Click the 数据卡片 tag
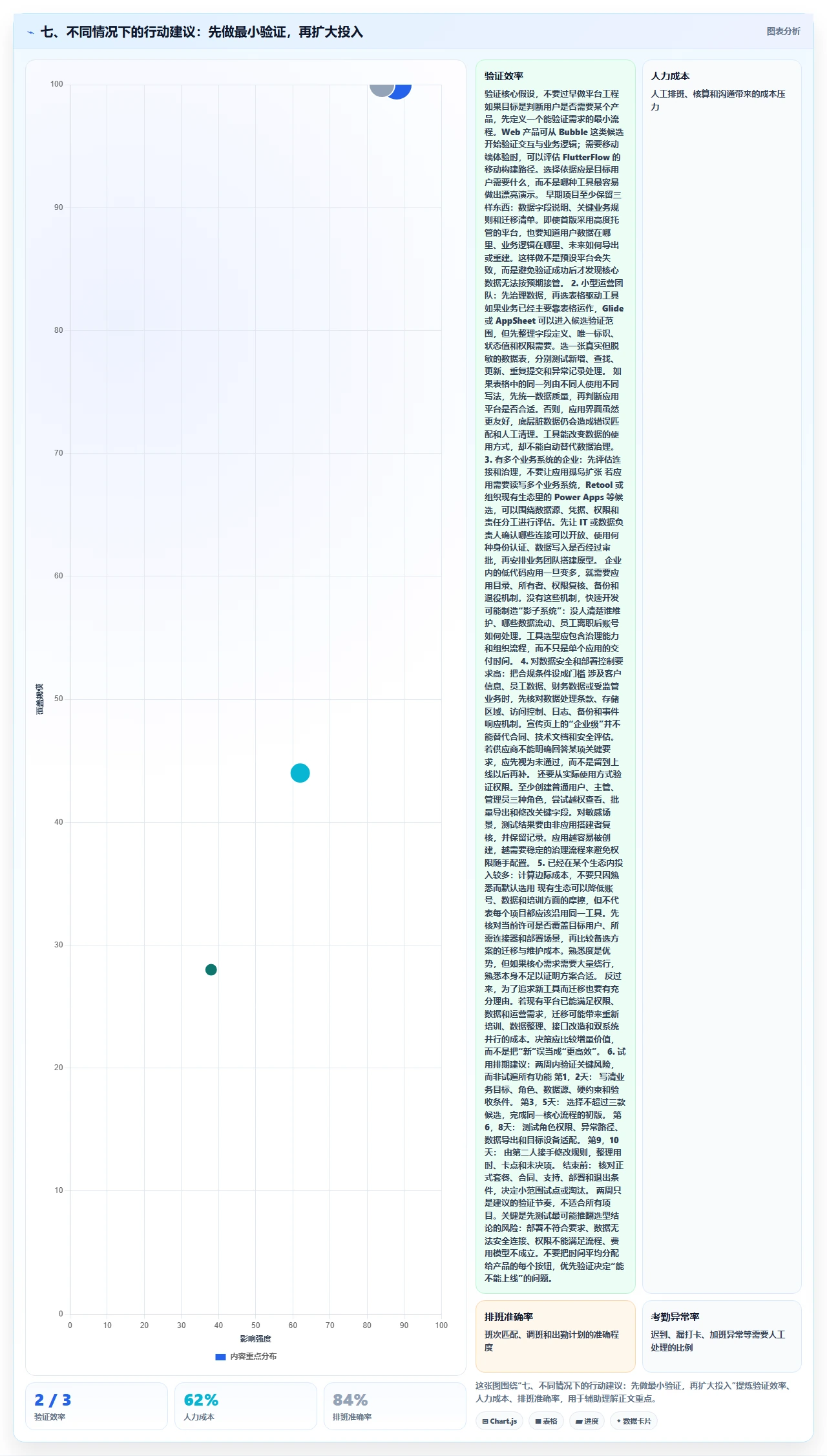Viewport: 827px width, 1456px height. [x=633, y=1421]
